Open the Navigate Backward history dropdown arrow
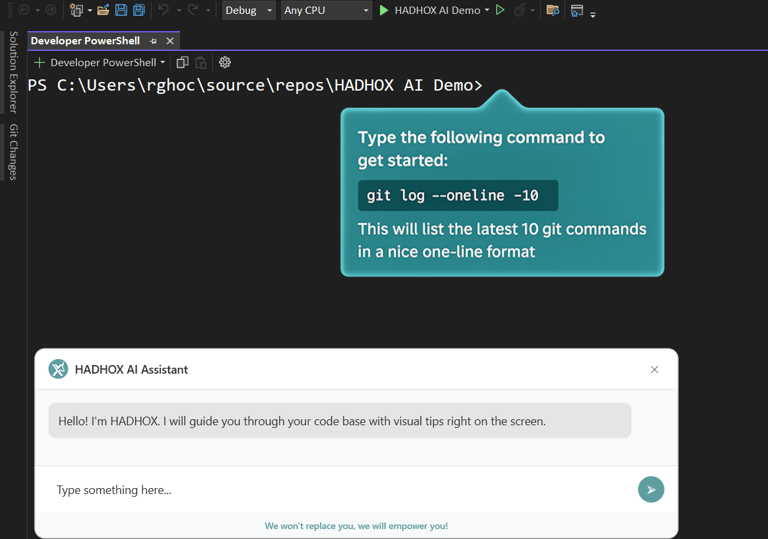Viewport: 768px width, 539px height. tap(38, 10)
